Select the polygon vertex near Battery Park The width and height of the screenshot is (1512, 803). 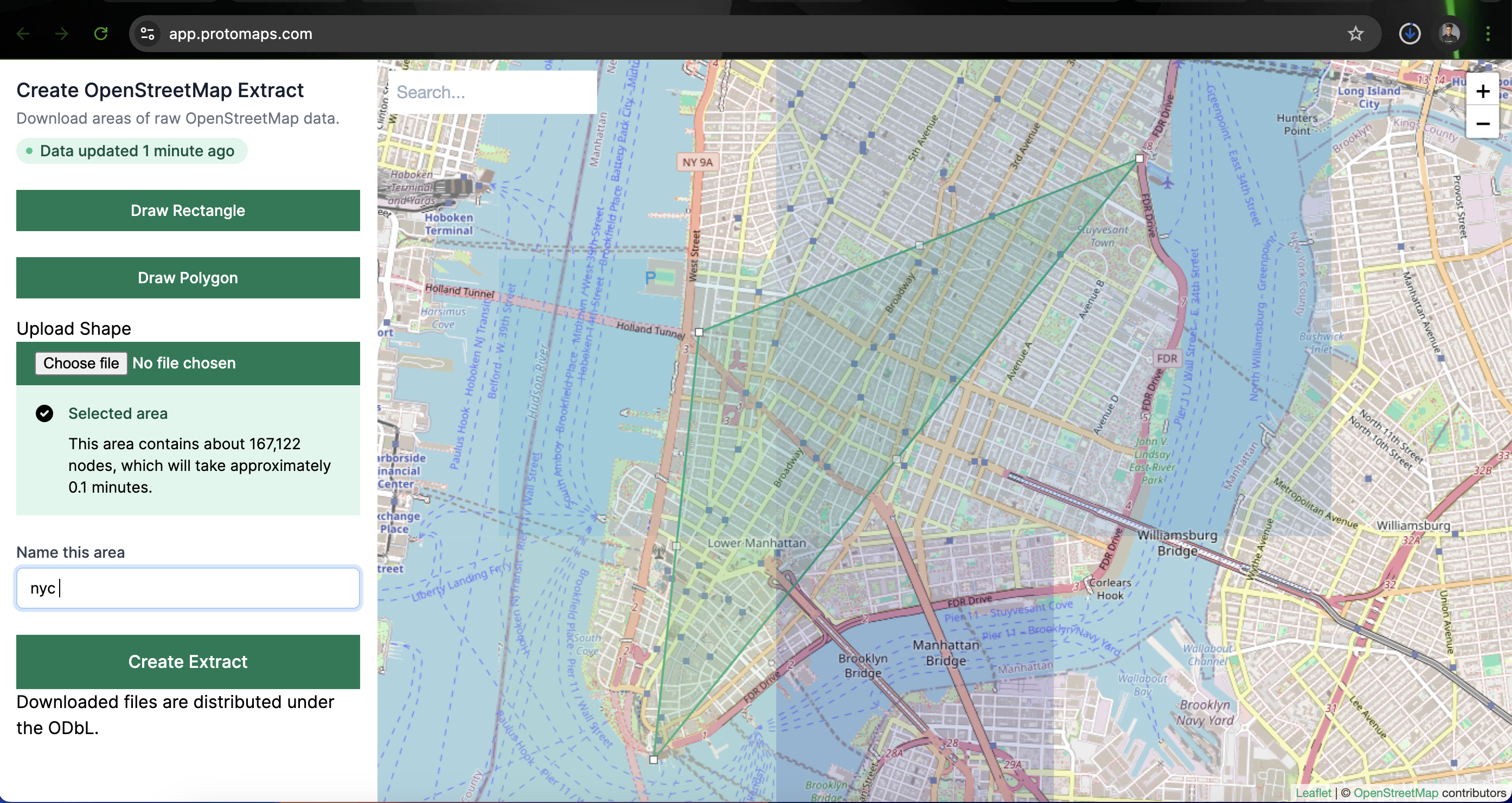(654, 759)
